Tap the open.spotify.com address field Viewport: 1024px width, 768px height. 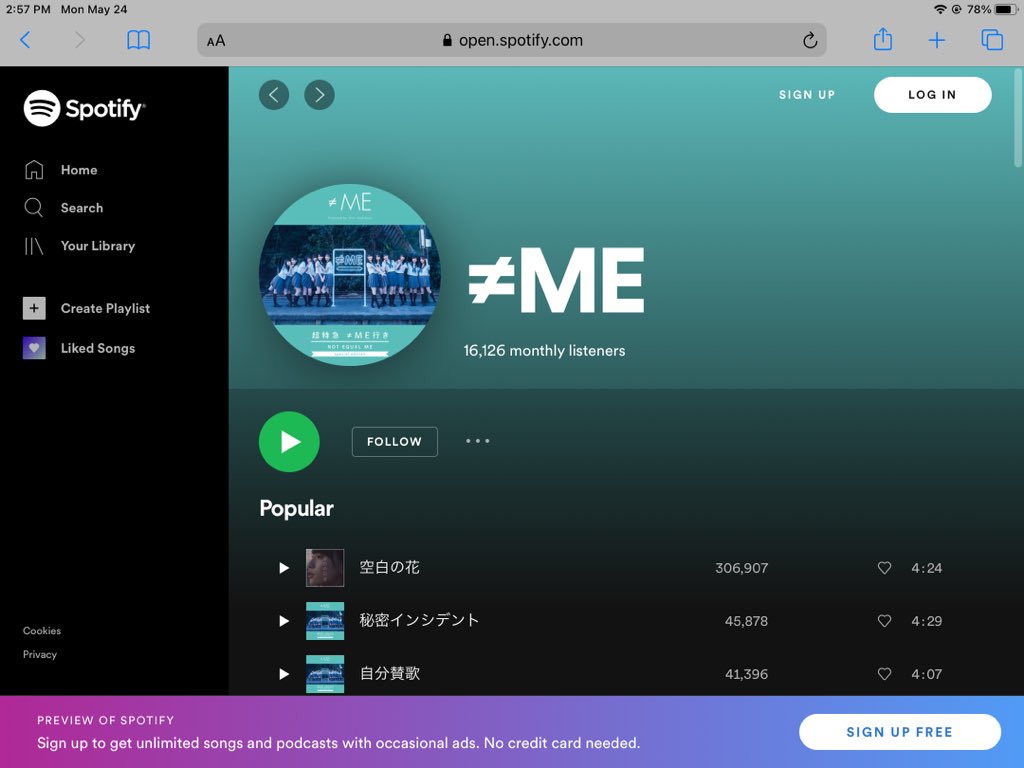(511, 40)
